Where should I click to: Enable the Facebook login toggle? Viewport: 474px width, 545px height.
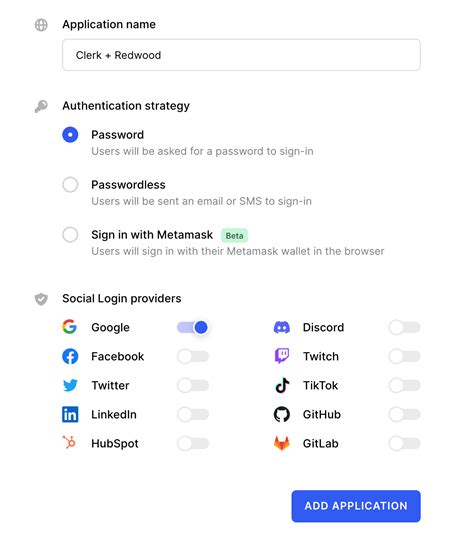point(193,356)
